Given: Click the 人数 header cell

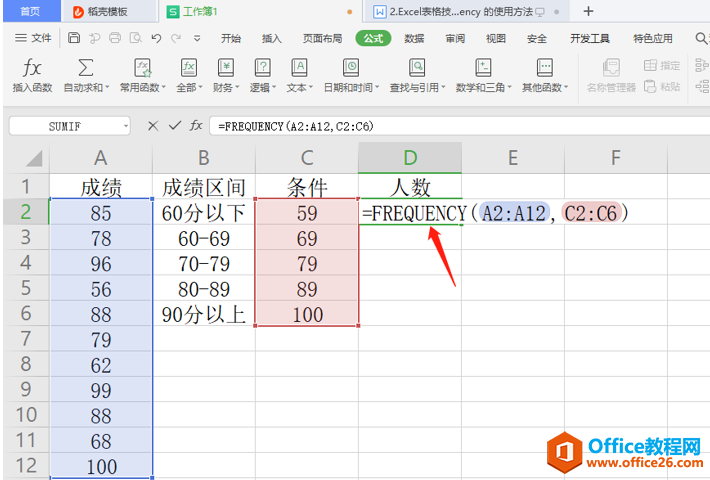Looking at the screenshot, I should [x=410, y=187].
